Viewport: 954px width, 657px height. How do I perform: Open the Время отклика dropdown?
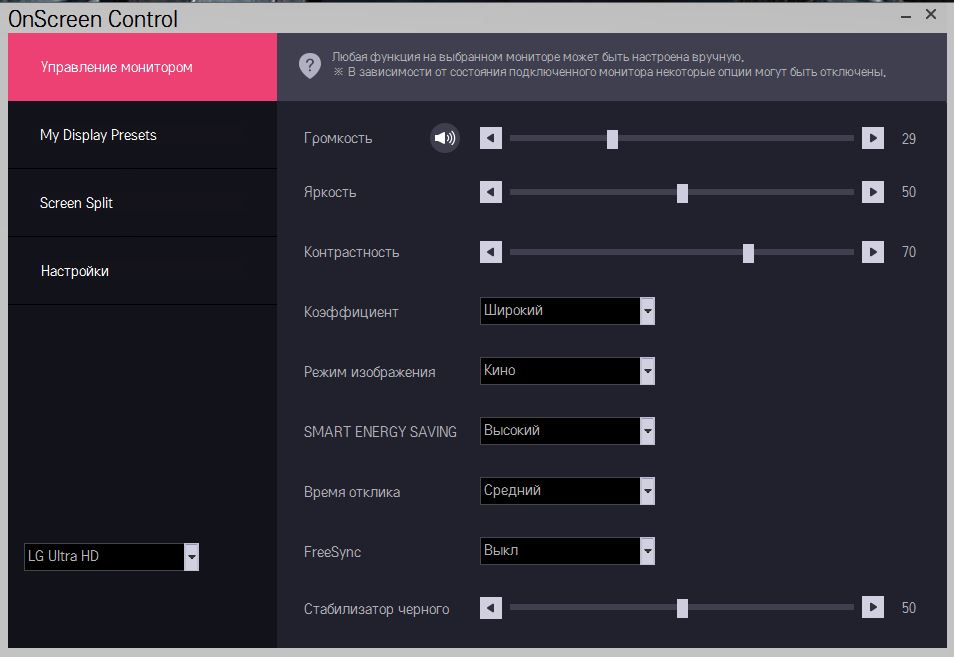click(647, 491)
